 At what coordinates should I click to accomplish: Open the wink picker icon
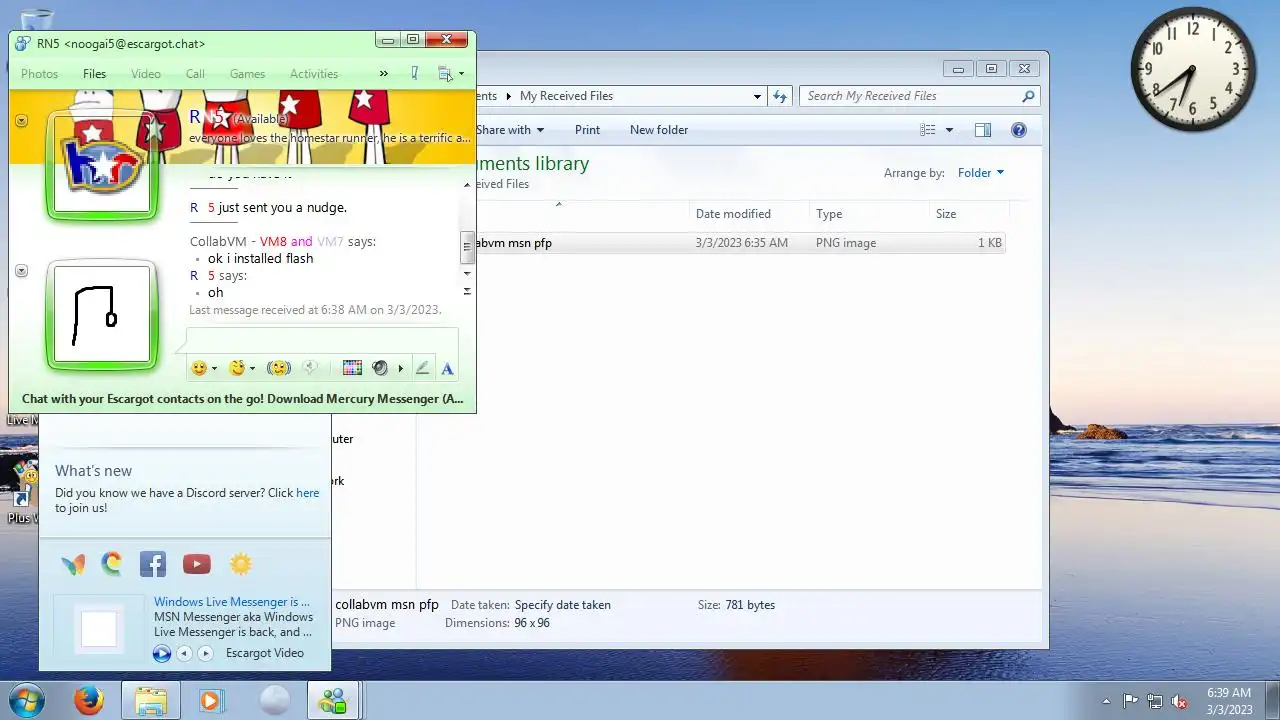point(237,368)
